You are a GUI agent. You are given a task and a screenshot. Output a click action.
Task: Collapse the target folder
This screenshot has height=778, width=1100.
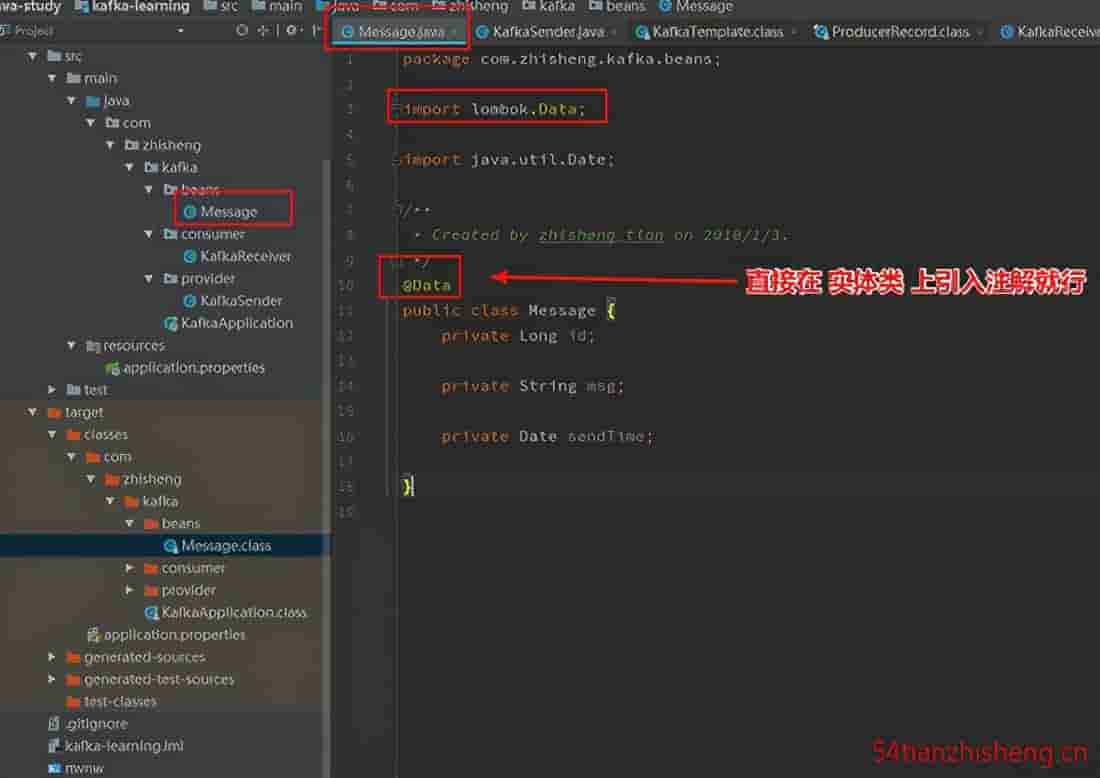[33, 412]
